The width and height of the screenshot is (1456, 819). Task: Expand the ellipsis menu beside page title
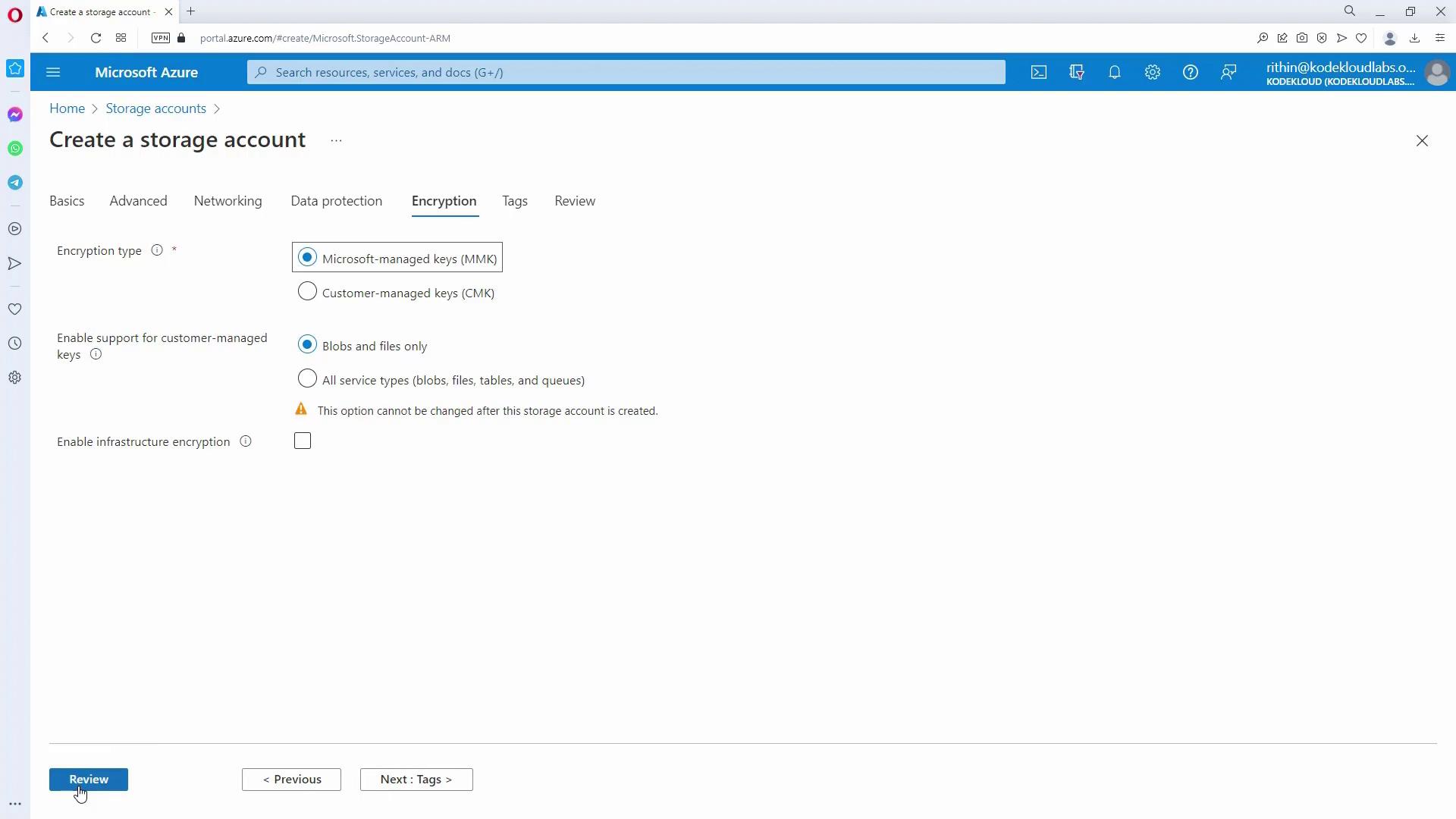[336, 140]
